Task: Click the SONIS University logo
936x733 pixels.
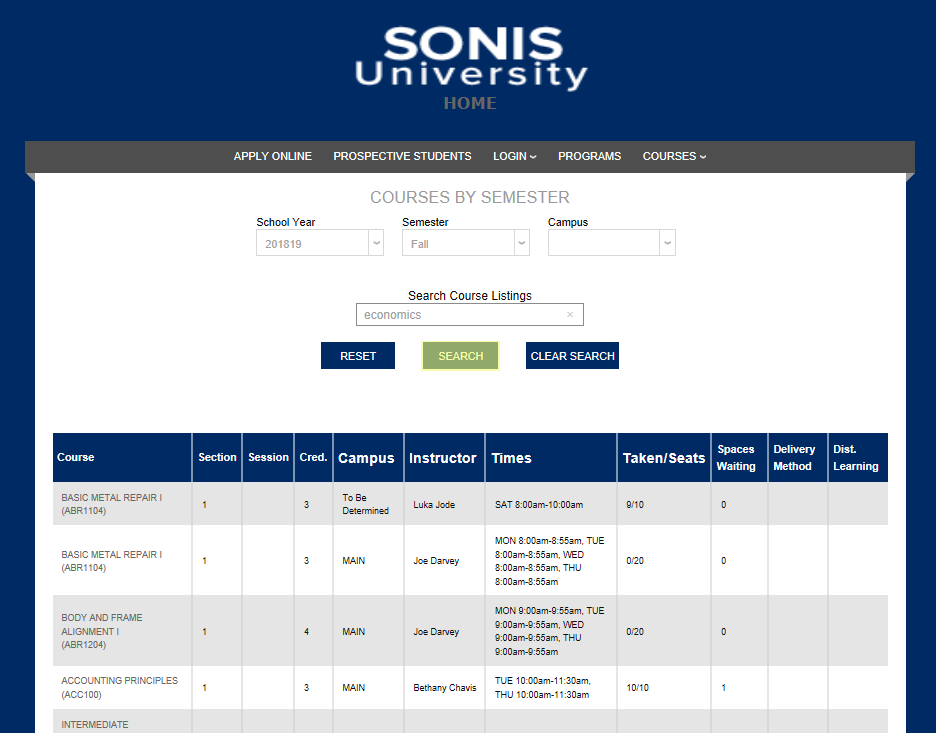Action: pos(470,58)
